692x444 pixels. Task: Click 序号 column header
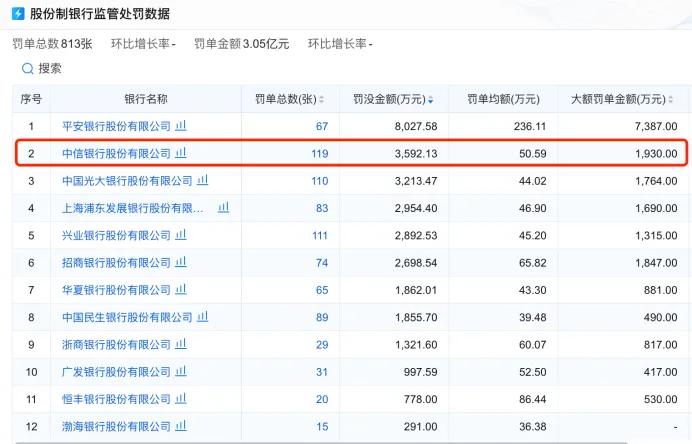tap(31, 99)
